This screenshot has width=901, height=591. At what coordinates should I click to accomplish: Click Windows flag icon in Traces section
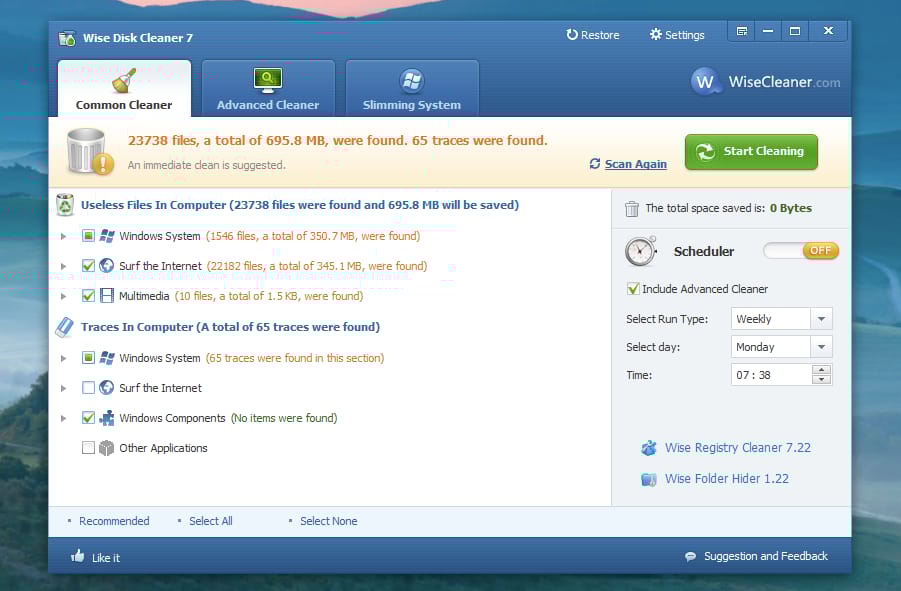tap(107, 358)
